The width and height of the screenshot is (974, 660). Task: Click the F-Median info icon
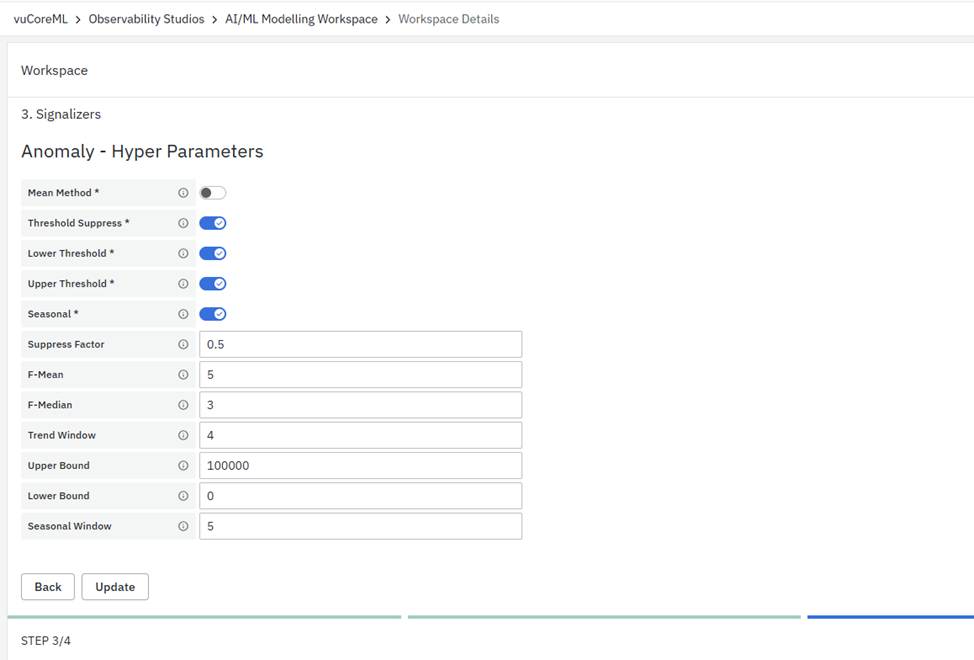pos(183,405)
